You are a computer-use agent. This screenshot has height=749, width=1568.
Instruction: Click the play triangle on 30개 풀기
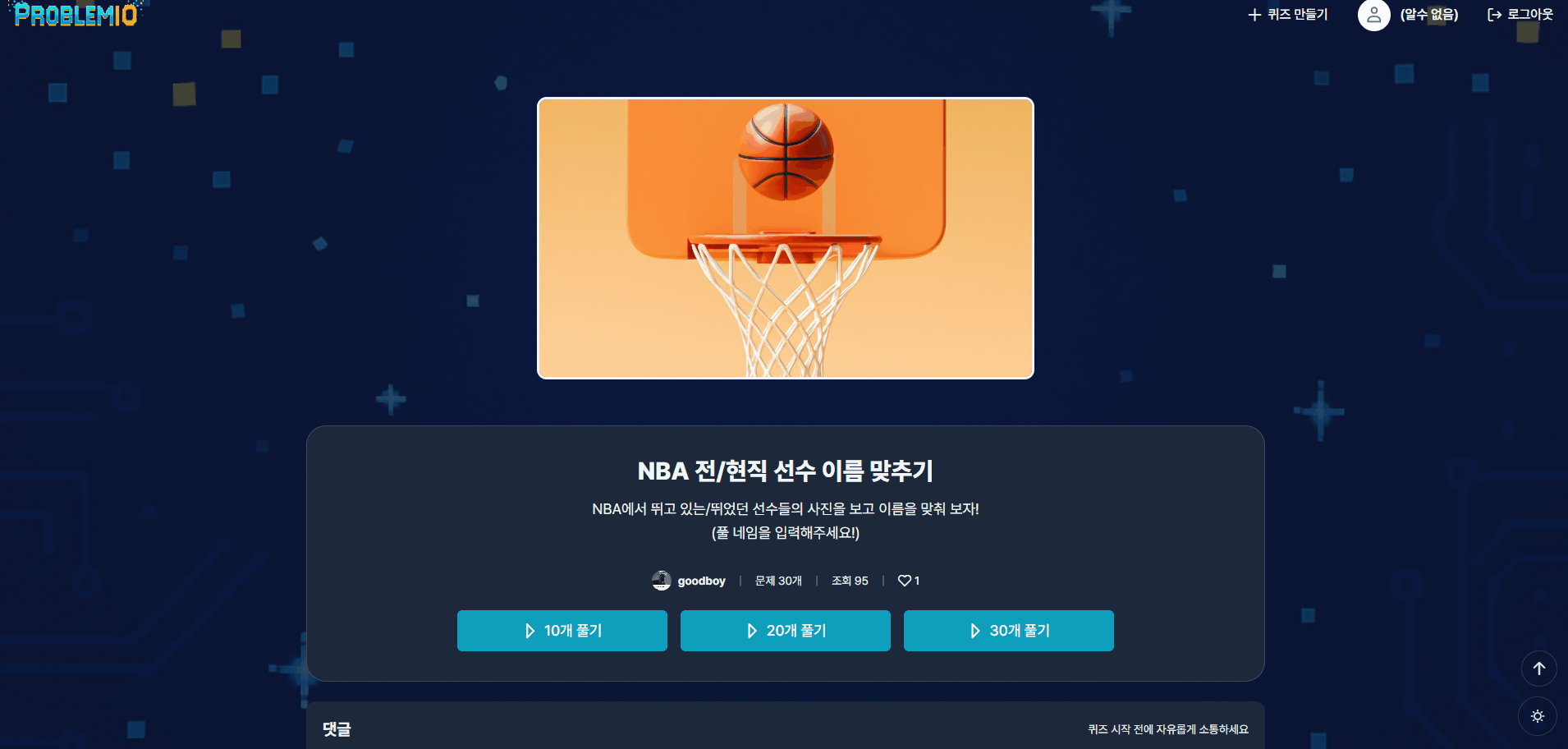coord(974,631)
